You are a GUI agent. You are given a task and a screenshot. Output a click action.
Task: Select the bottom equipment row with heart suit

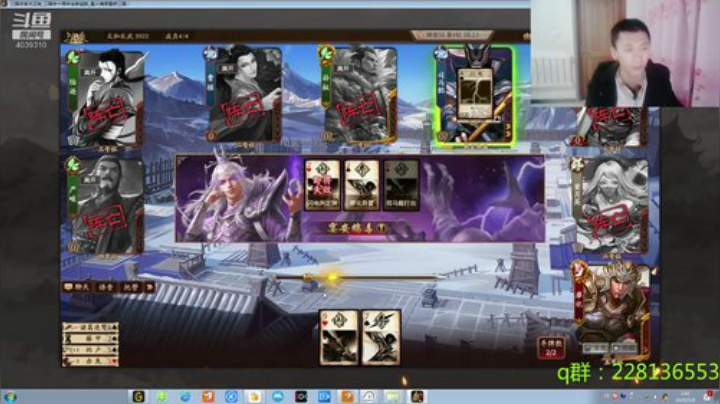(90, 361)
